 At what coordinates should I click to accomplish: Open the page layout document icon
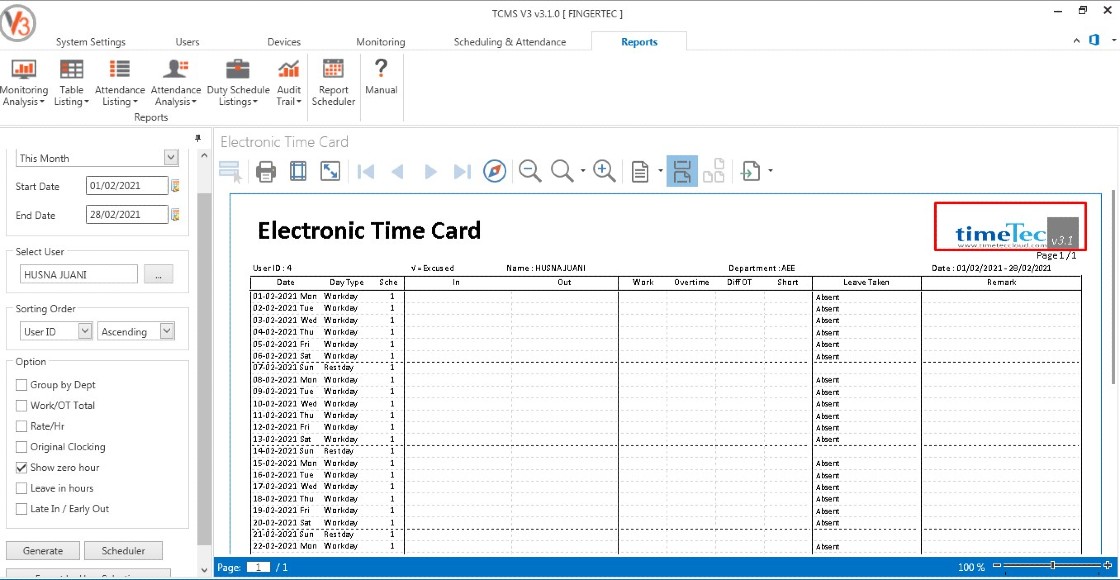coord(640,171)
